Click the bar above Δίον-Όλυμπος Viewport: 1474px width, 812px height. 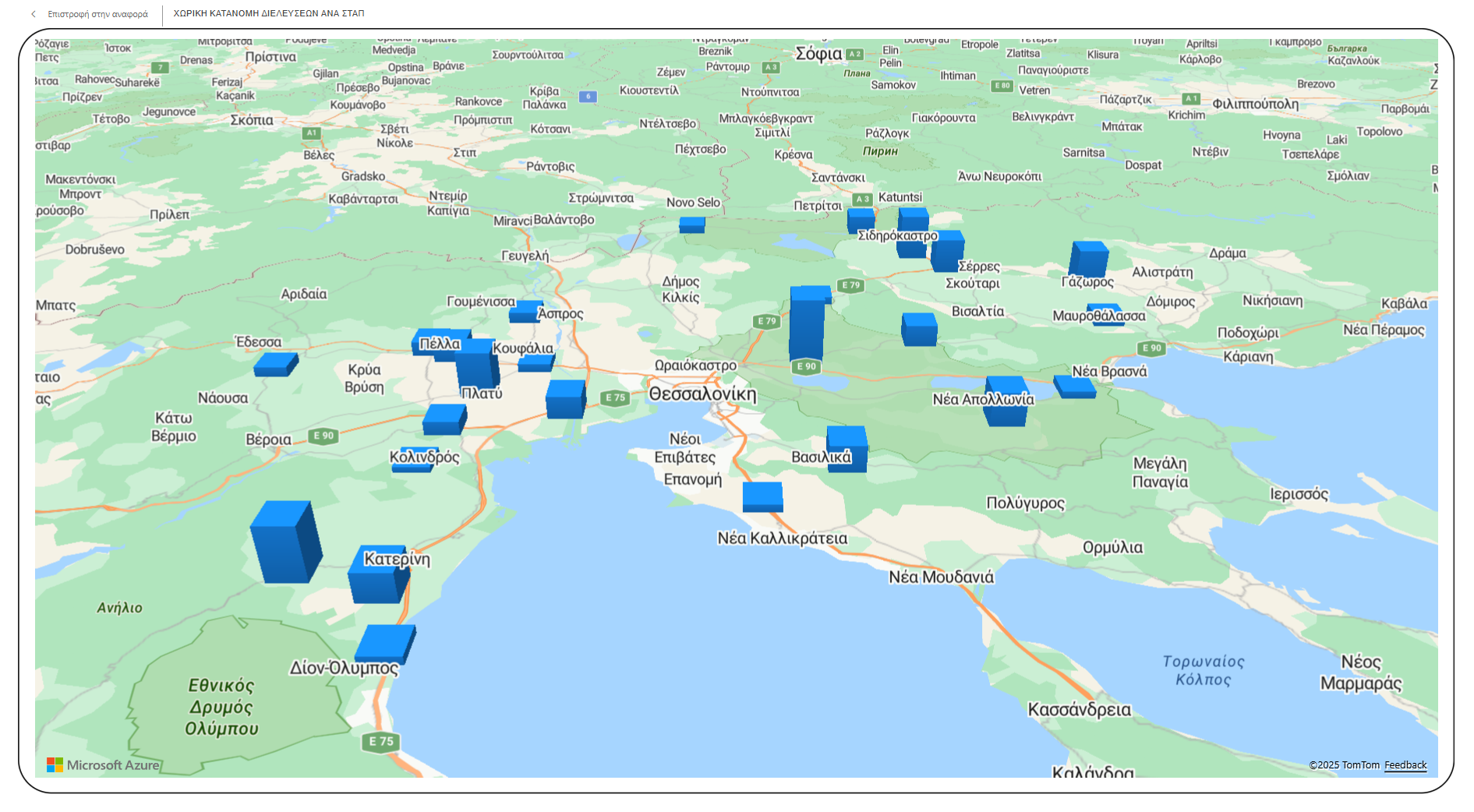pyautogui.click(x=384, y=643)
